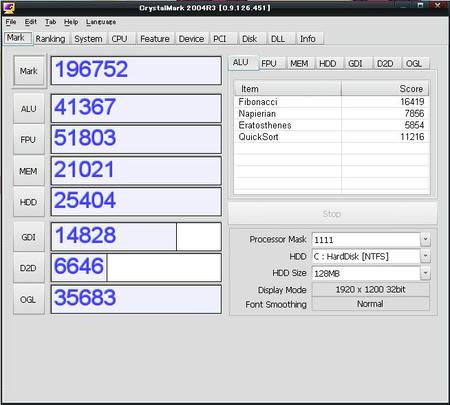450x405 pixels.
Task: Show the MEM score details tab
Action: [299, 63]
